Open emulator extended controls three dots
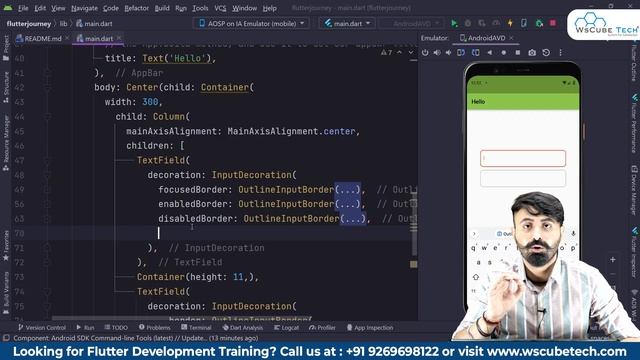Image resolution: width=640 pixels, height=360 pixels. click(560, 53)
